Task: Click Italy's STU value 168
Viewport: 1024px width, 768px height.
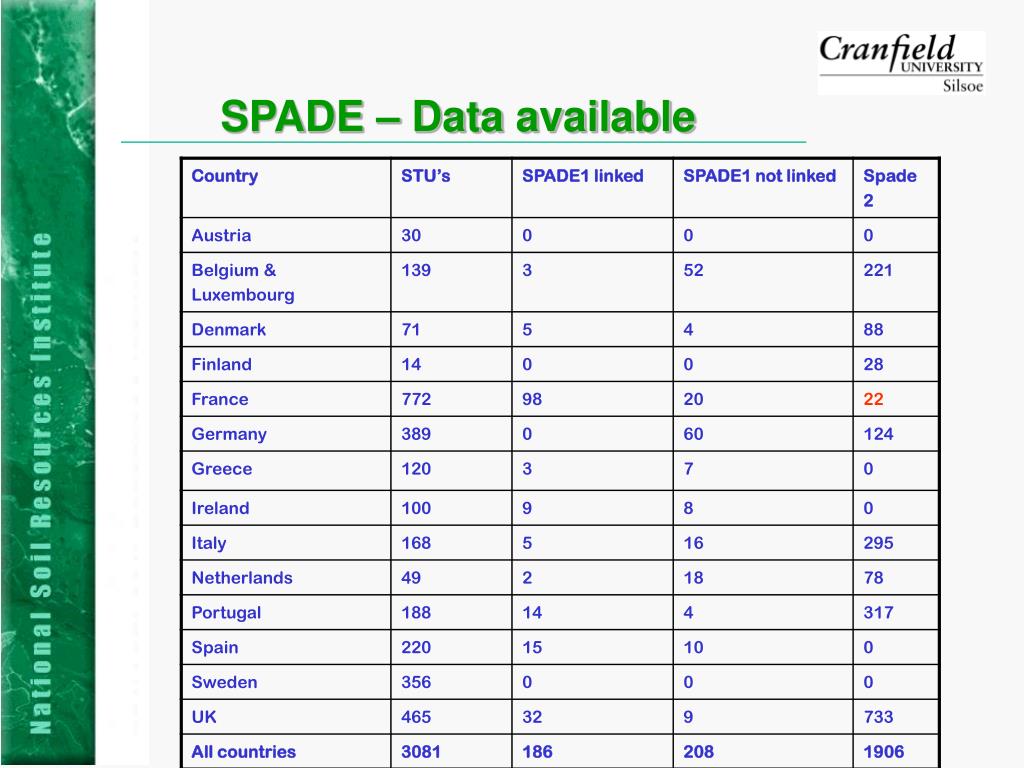Action: pyautogui.click(x=416, y=543)
